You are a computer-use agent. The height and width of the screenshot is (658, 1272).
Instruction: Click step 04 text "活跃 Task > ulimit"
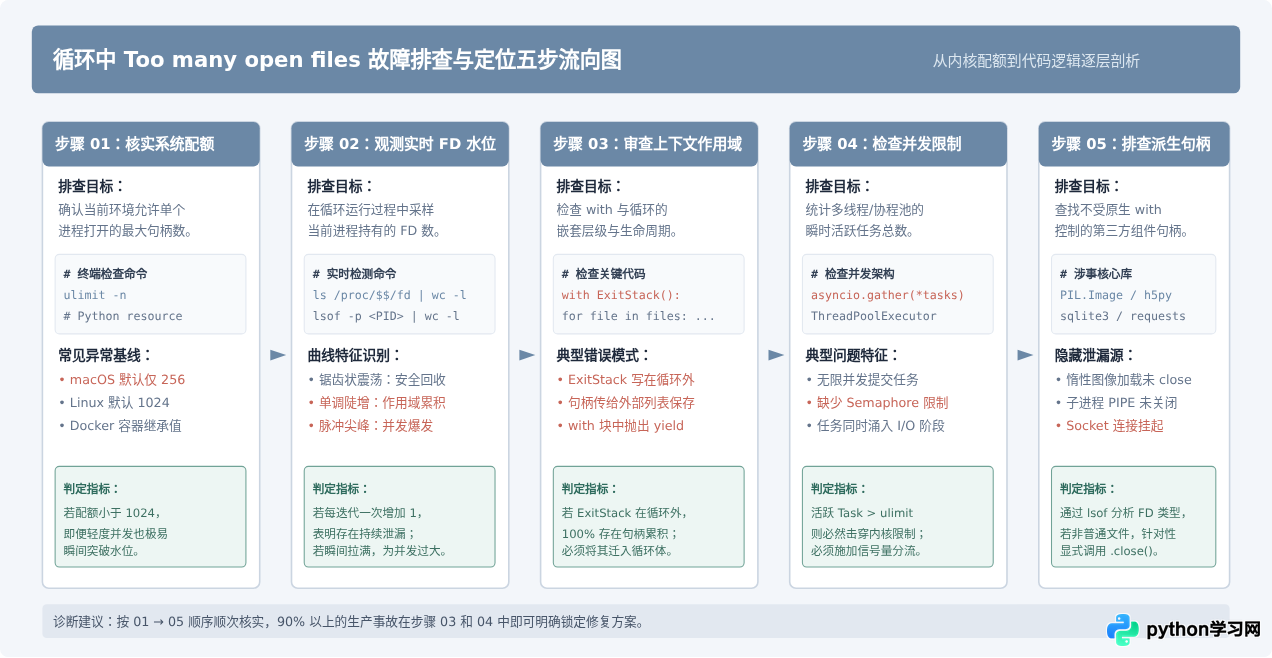point(862,512)
